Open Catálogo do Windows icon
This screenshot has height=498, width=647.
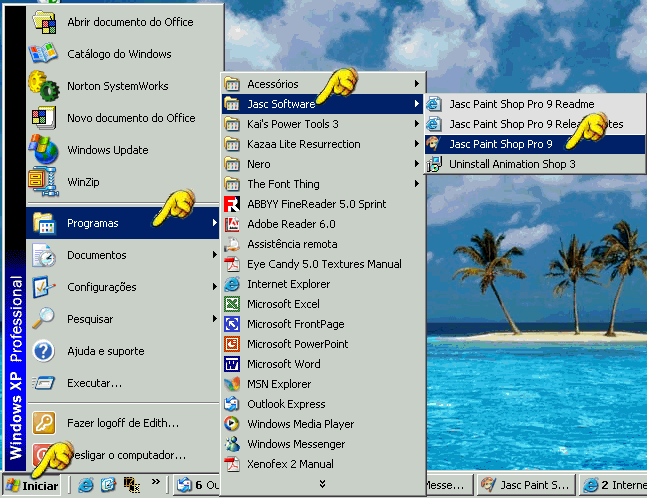click(43, 54)
